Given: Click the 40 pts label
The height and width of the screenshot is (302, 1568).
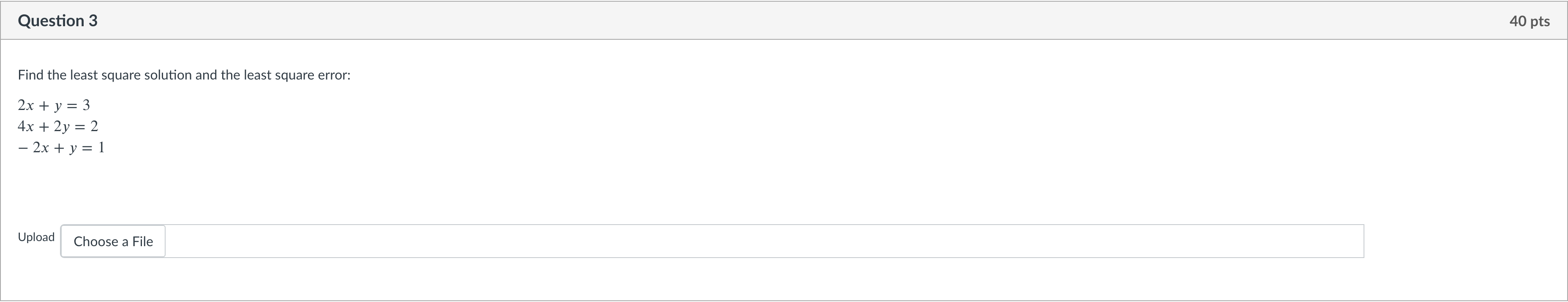Looking at the screenshot, I should pos(1530,20).
